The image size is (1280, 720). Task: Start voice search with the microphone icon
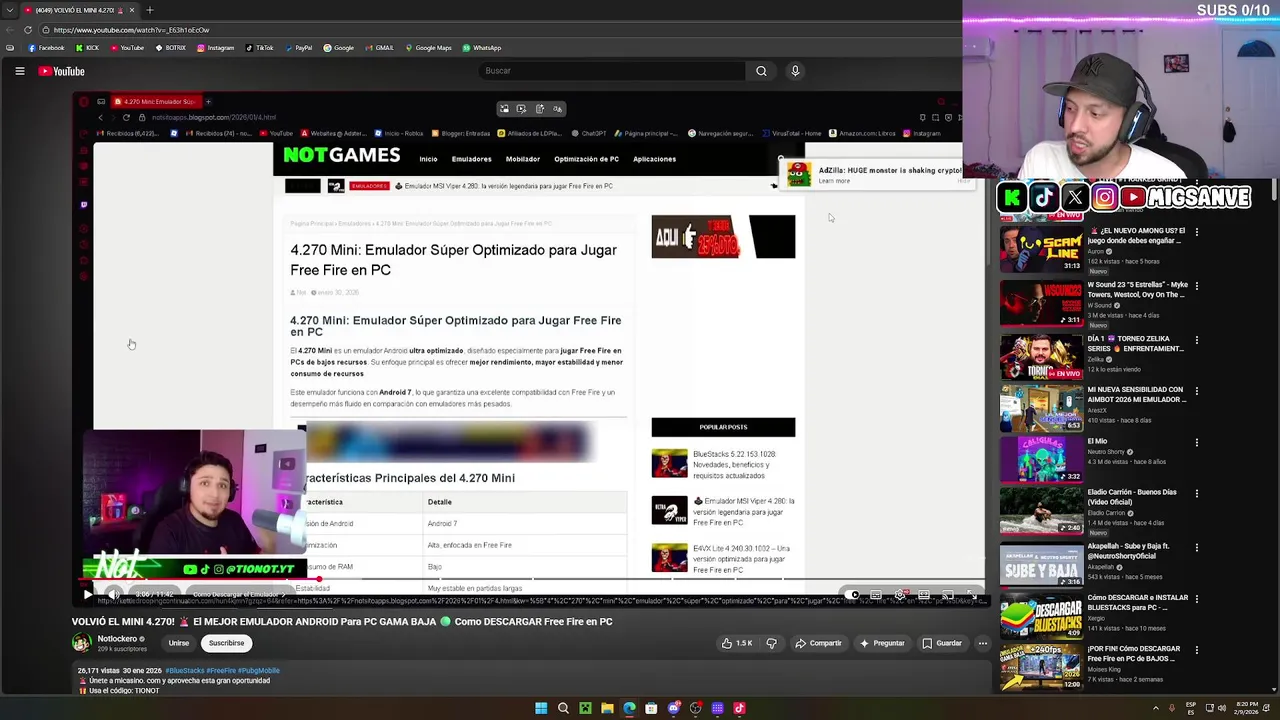tap(795, 71)
